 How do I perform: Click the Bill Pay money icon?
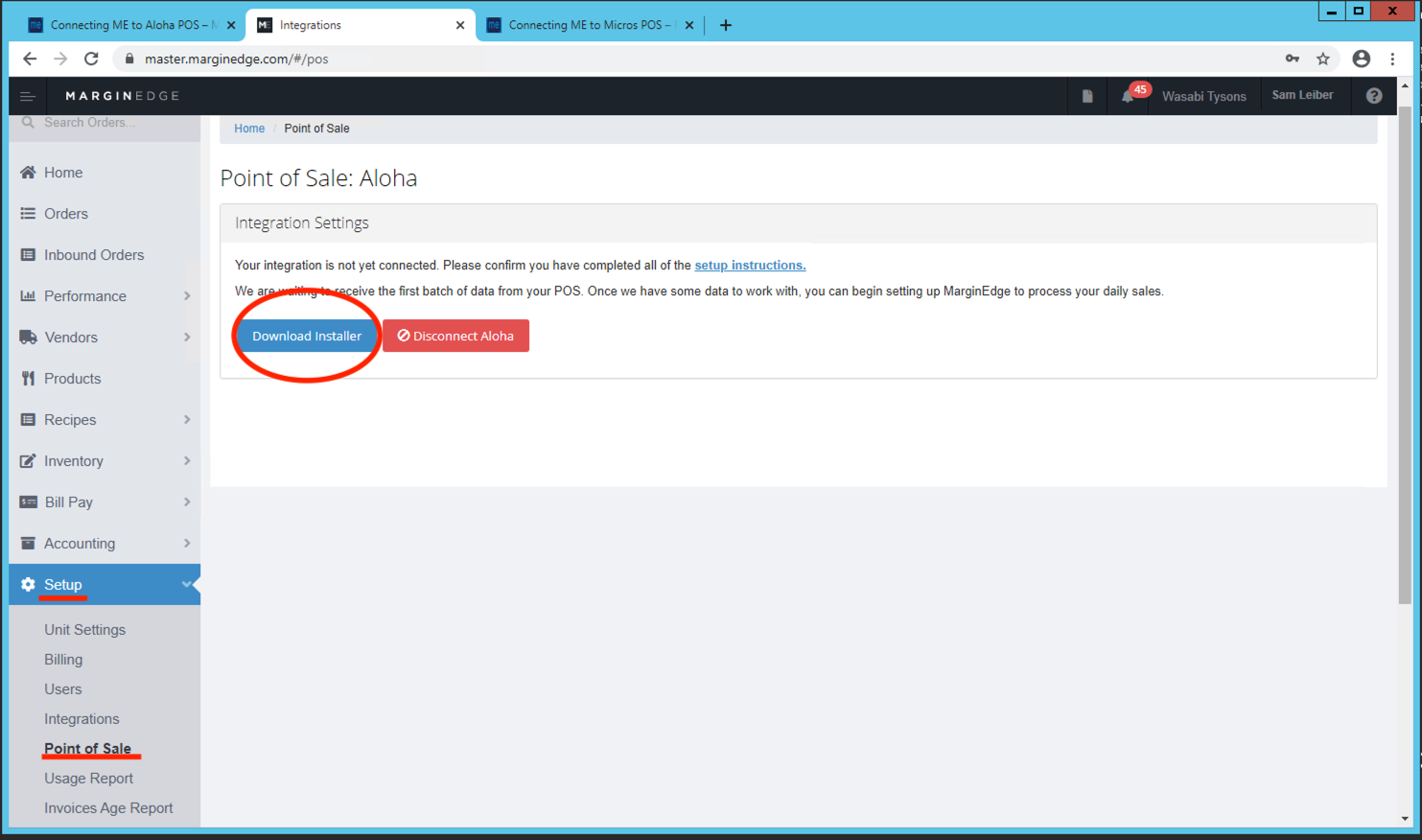[28, 502]
